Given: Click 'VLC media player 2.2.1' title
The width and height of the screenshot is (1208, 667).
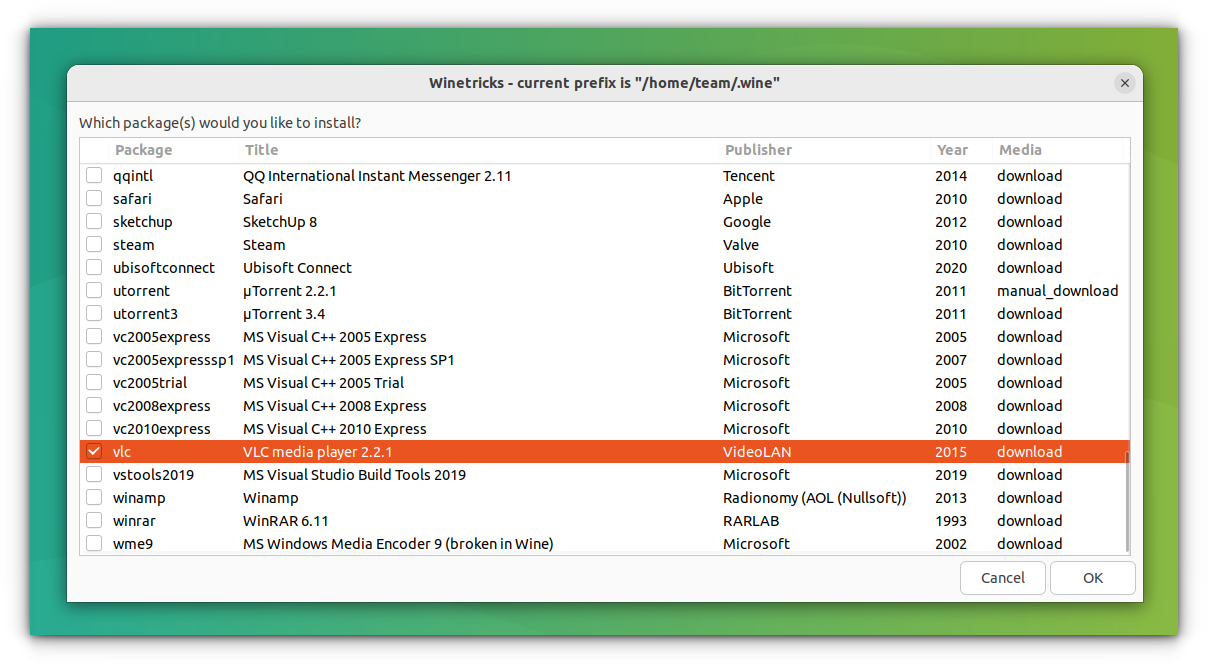Looking at the screenshot, I should pyautogui.click(x=318, y=452).
